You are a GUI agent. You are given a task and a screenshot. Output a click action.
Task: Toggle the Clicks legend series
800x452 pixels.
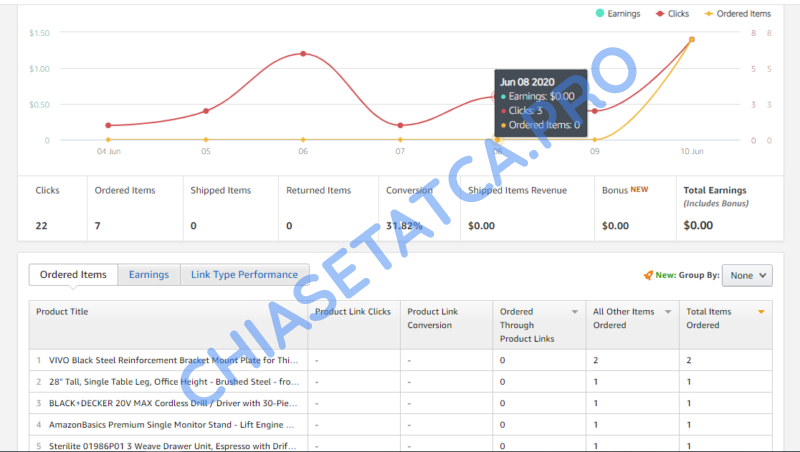point(672,14)
